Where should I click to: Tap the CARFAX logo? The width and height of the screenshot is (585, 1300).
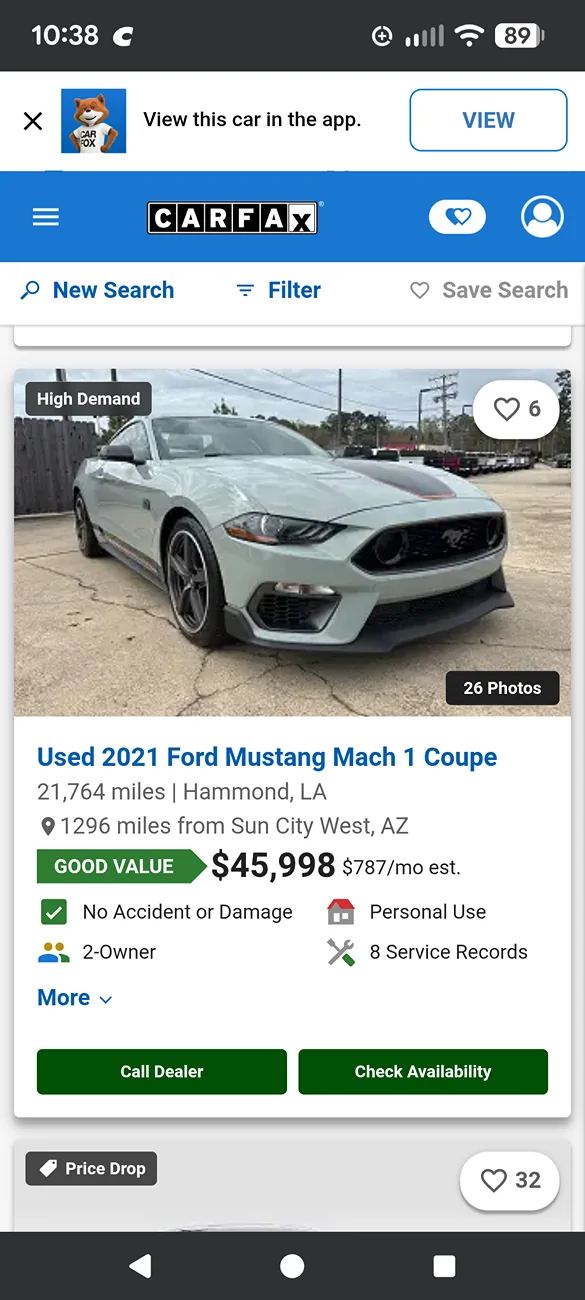(x=233, y=217)
